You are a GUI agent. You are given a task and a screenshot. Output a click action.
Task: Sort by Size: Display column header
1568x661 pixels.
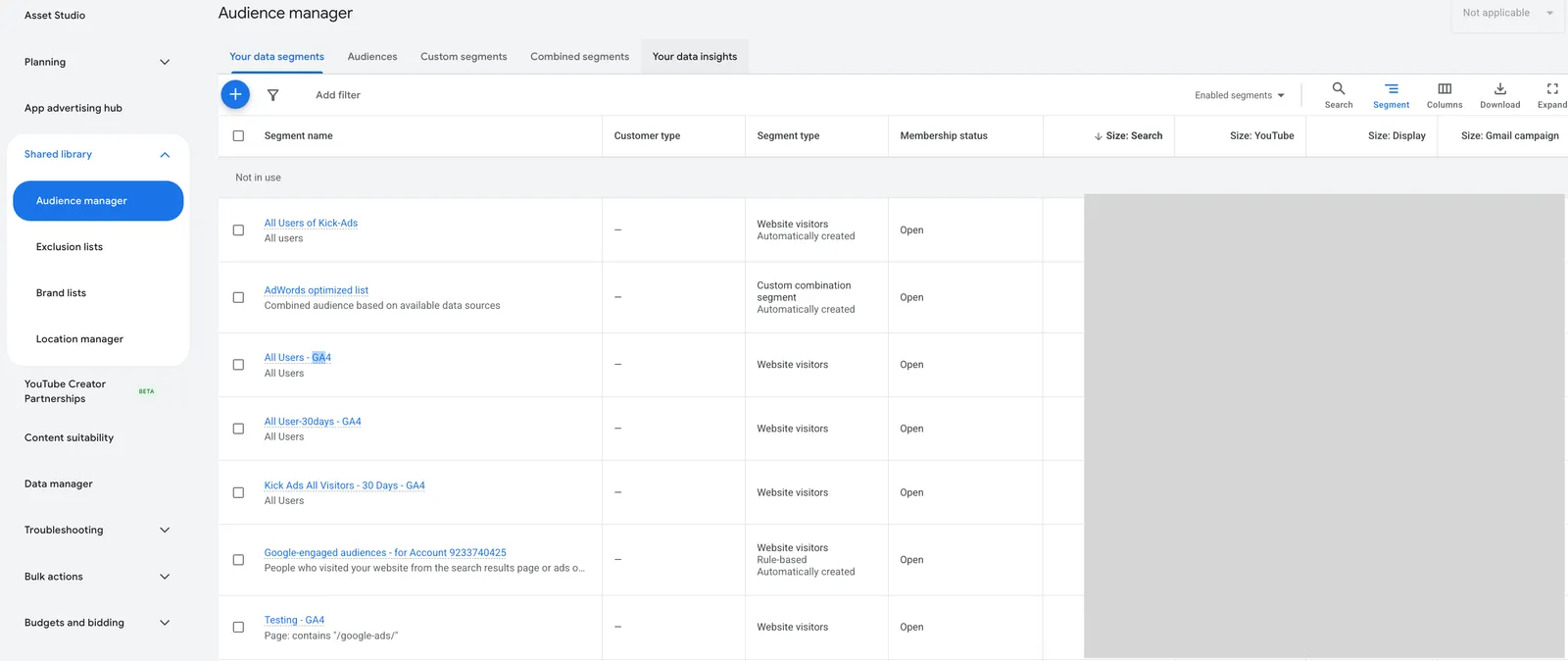coord(1396,136)
